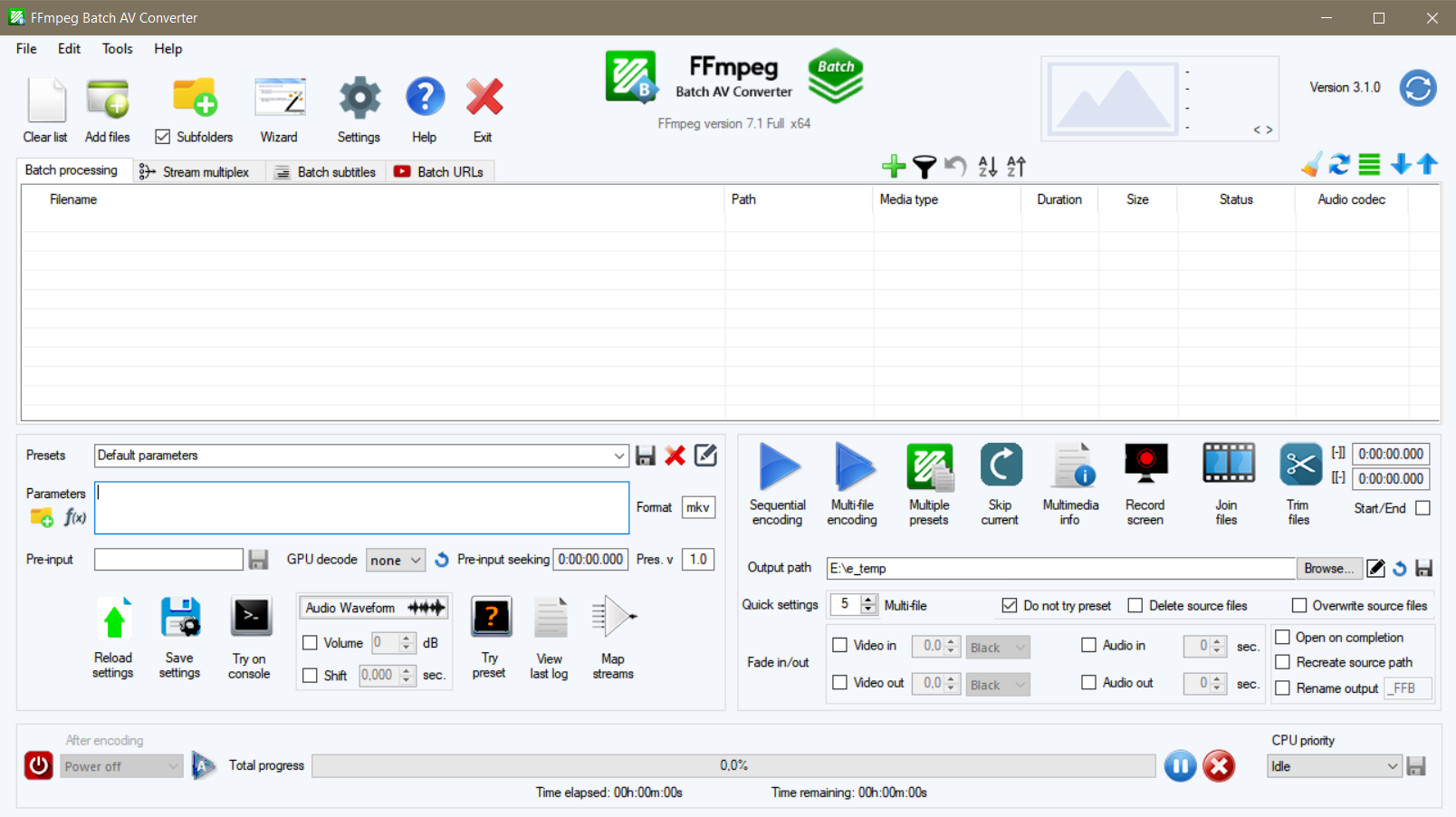
Task: Check the Audio out fade option
Action: pos(1088,682)
